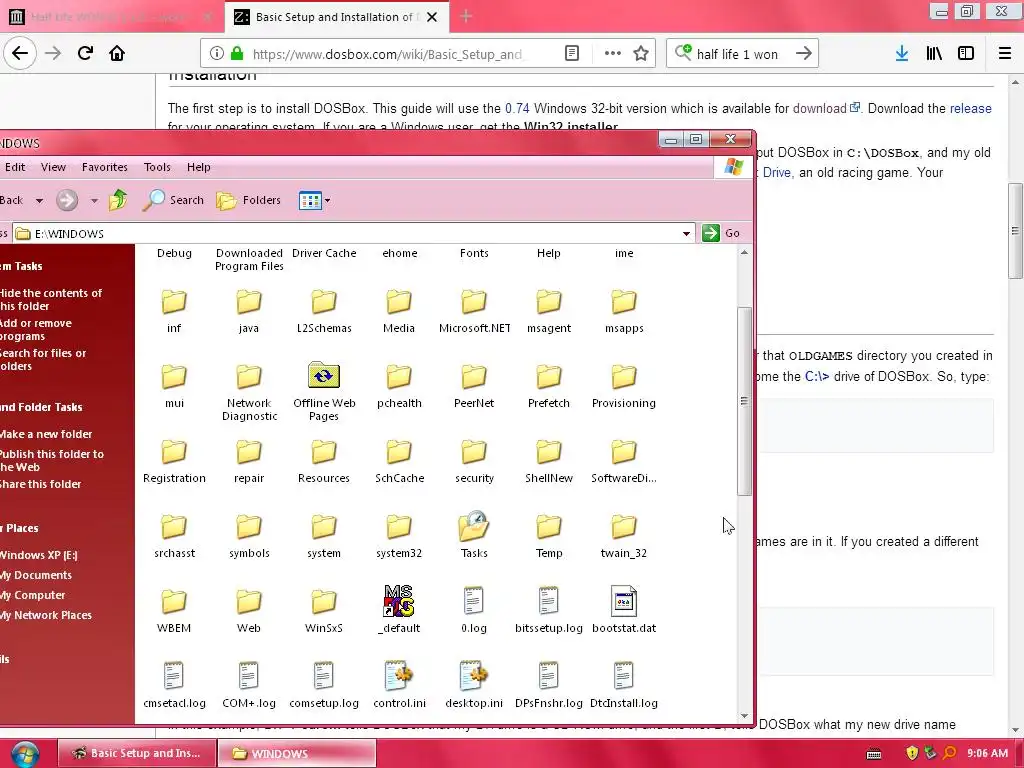Open a new Firefox tab
1024x768 pixels.
pyautogui.click(x=466, y=17)
